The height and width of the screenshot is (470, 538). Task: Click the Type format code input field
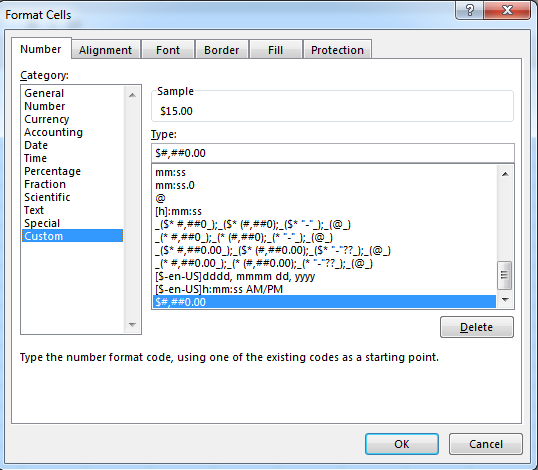point(333,153)
